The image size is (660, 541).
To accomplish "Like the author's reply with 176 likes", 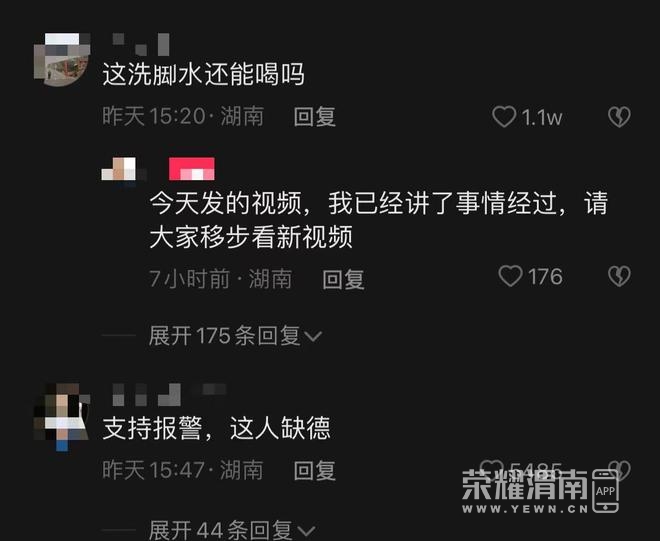I will pyautogui.click(x=510, y=276).
